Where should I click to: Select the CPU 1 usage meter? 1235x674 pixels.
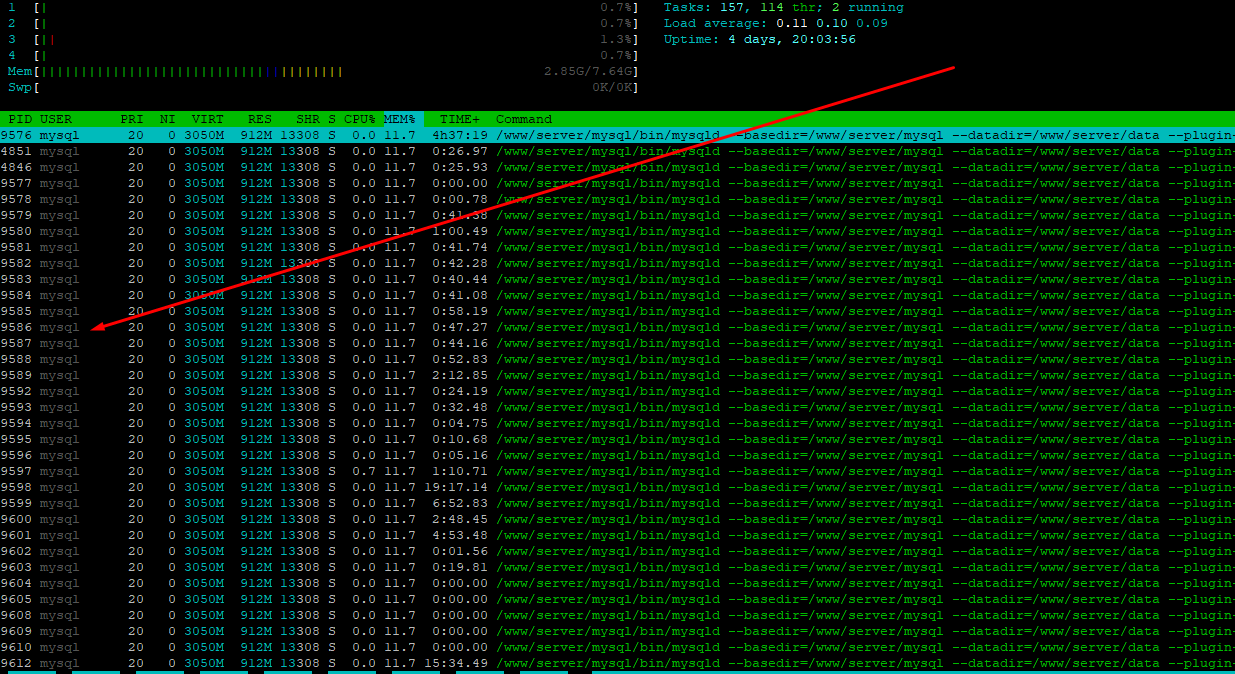click(x=323, y=7)
